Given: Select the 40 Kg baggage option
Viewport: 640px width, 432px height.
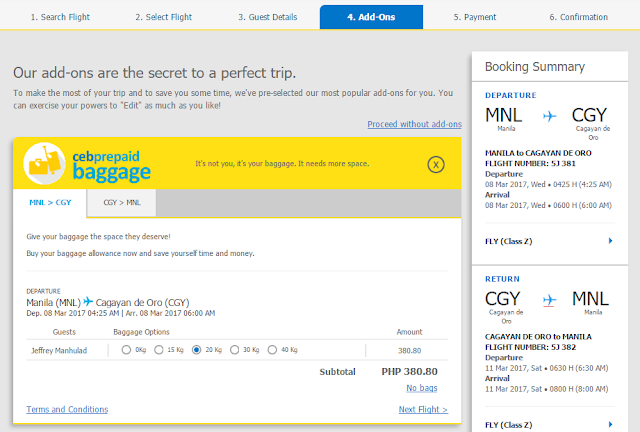Looking at the screenshot, I should point(272,350).
